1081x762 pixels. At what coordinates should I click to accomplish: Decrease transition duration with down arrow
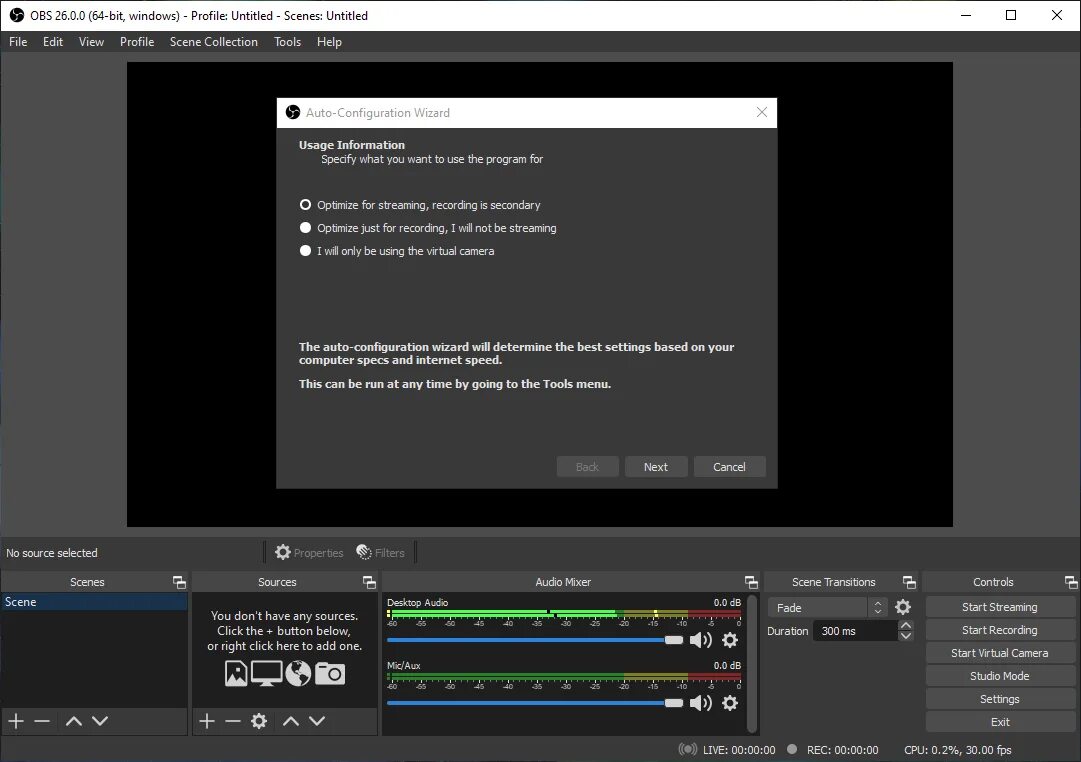coord(906,636)
